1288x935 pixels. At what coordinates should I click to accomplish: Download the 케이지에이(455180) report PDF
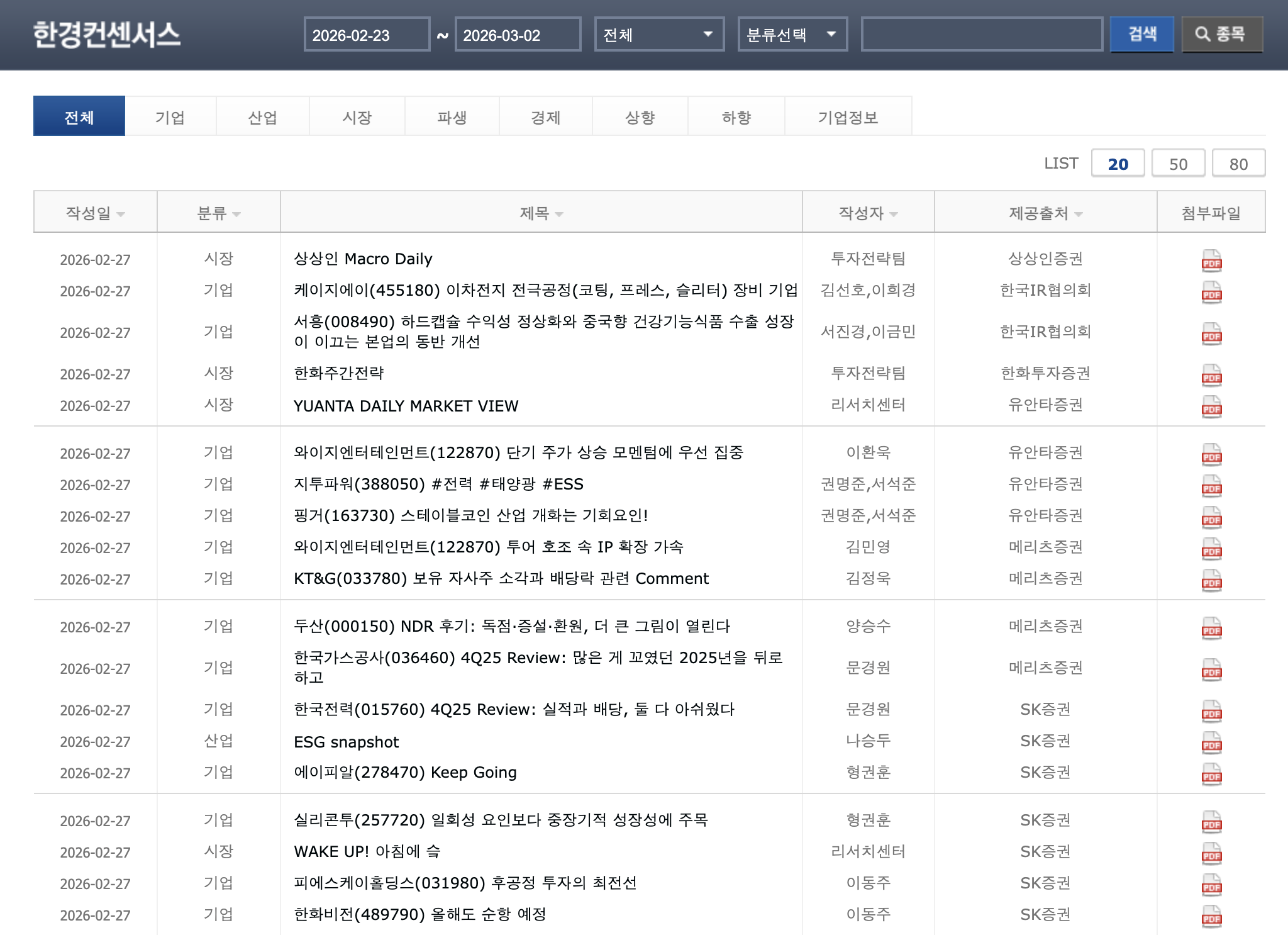pos(1211,293)
